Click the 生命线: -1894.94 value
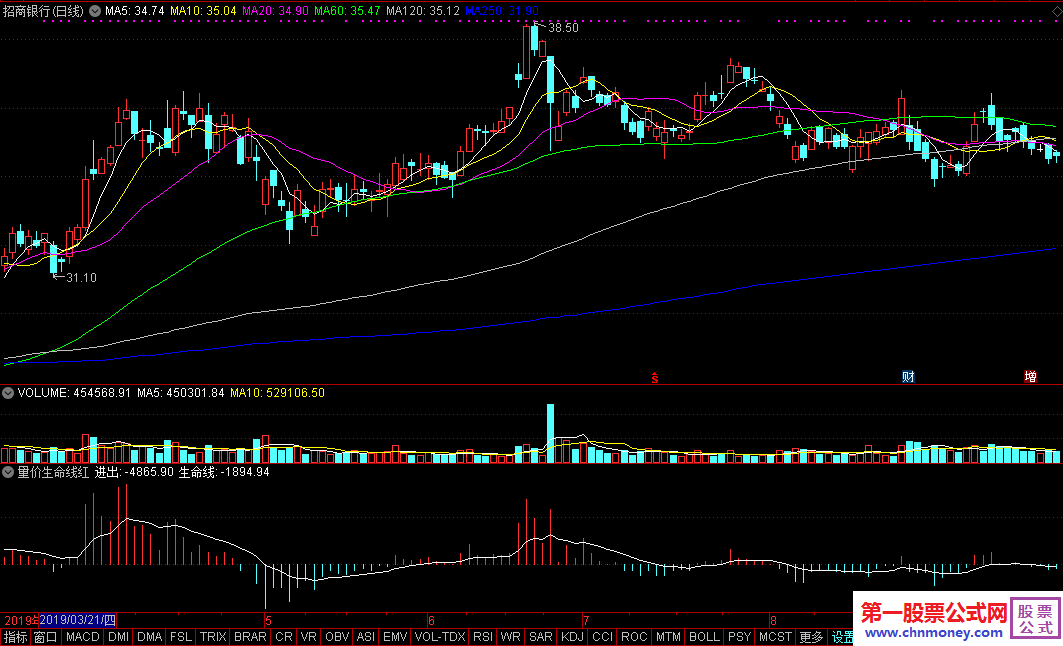Image resolution: width=1063 pixels, height=646 pixels. pyautogui.click(x=224, y=472)
